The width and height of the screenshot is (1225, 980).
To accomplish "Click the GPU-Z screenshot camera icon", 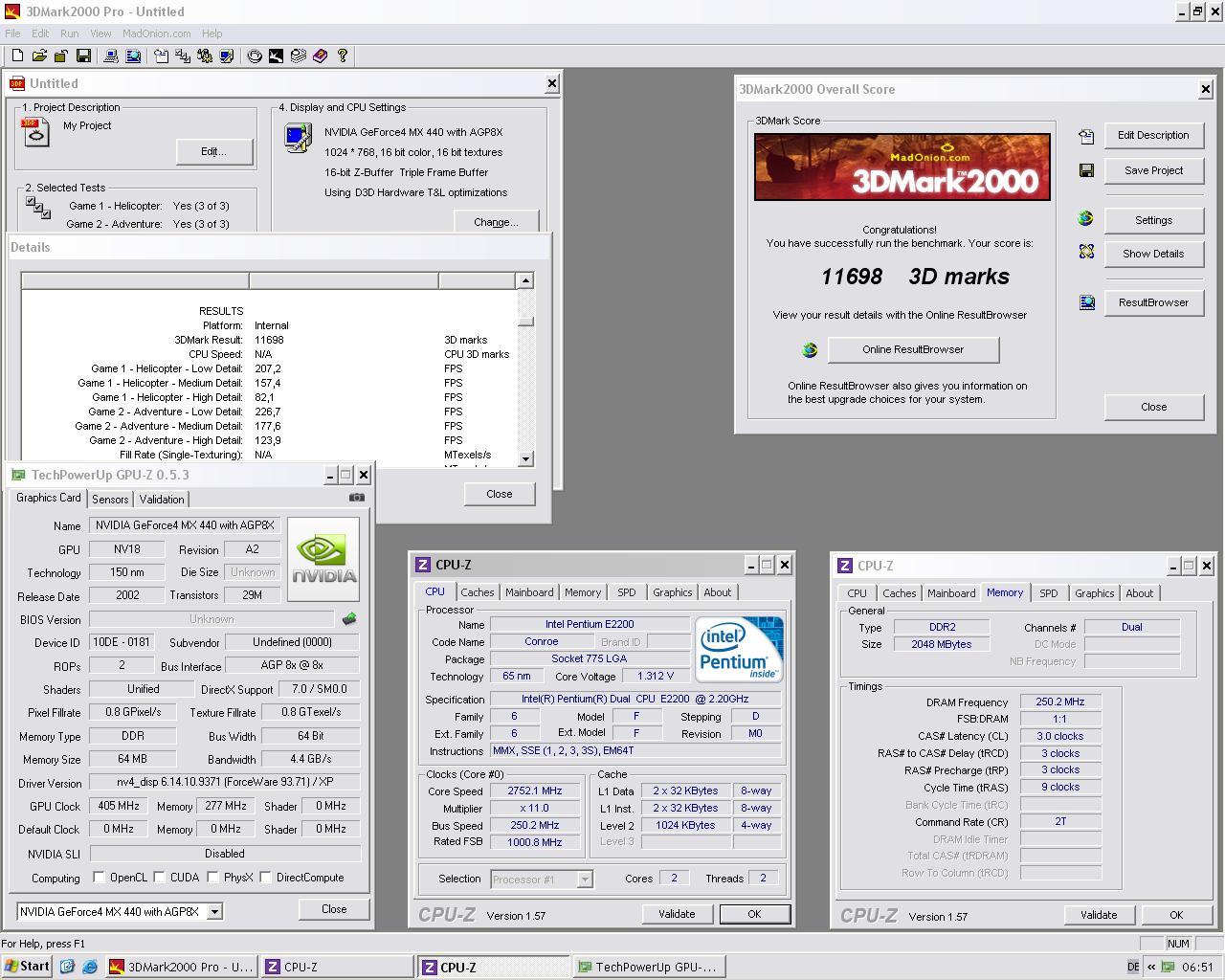I will [357, 497].
